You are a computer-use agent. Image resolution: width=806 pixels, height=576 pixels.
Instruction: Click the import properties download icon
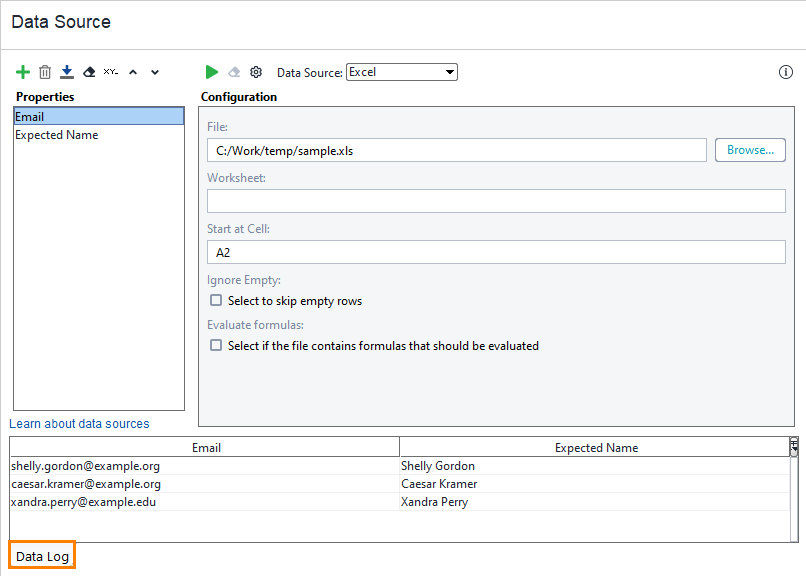(67, 71)
